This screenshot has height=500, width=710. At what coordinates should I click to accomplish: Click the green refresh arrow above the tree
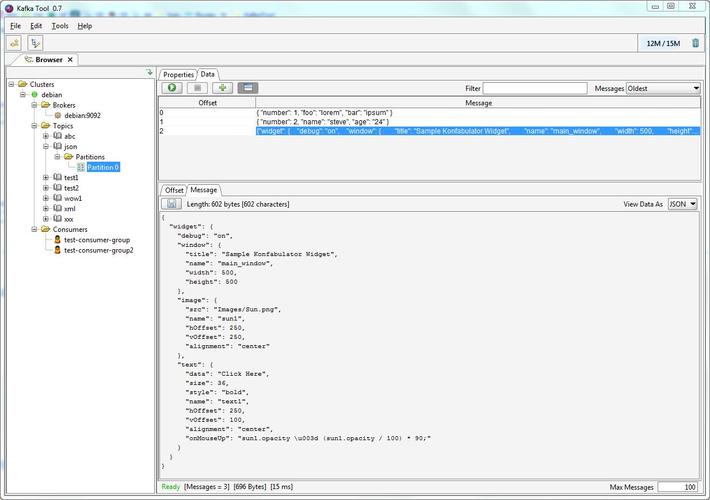150,72
